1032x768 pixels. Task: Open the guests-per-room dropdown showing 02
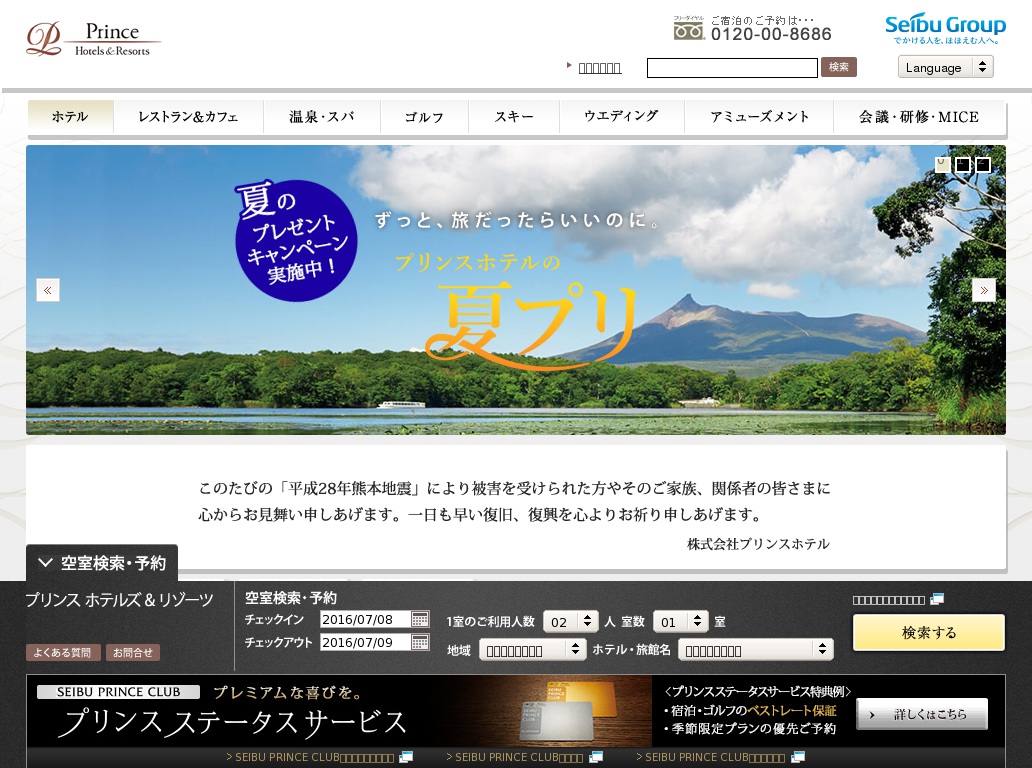click(x=570, y=621)
